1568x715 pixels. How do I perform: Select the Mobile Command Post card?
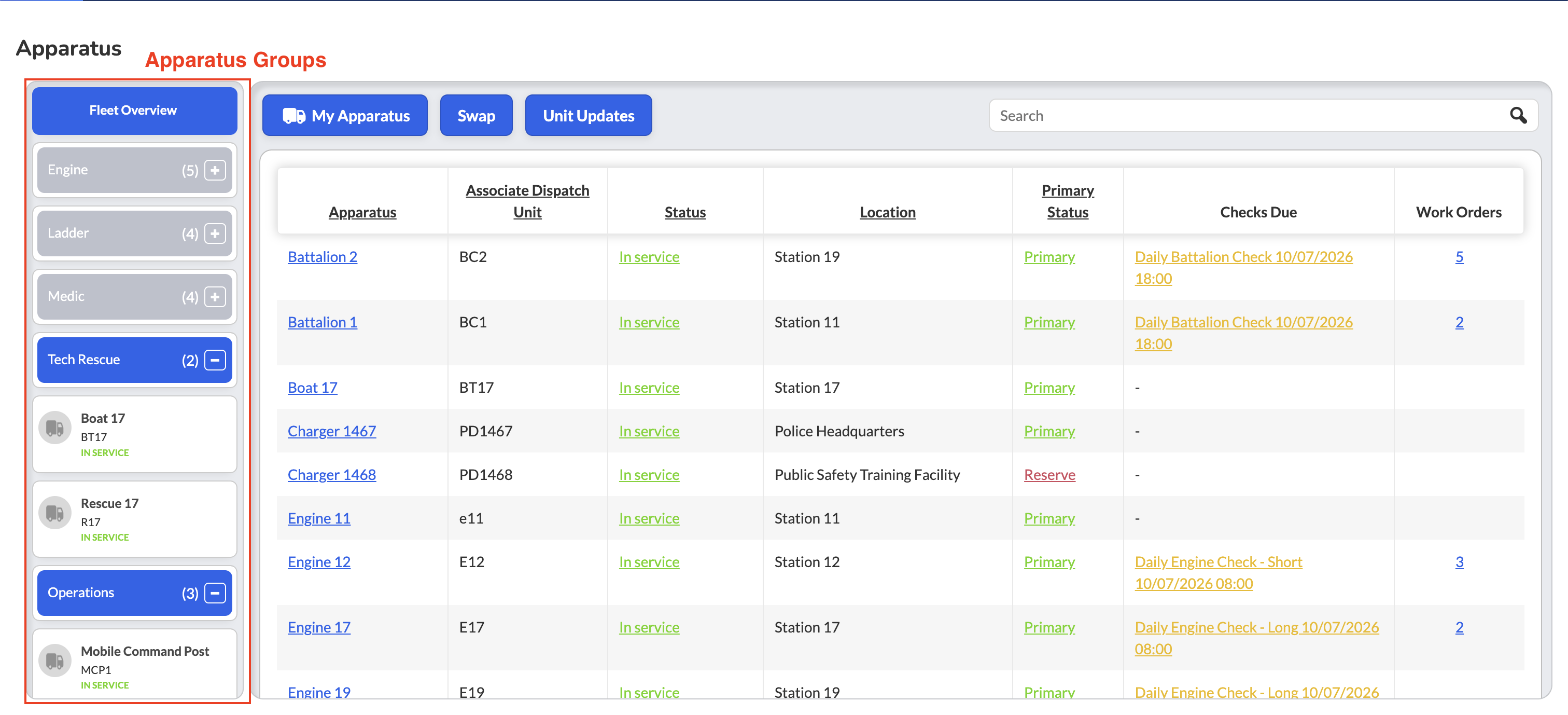click(x=134, y=665)
